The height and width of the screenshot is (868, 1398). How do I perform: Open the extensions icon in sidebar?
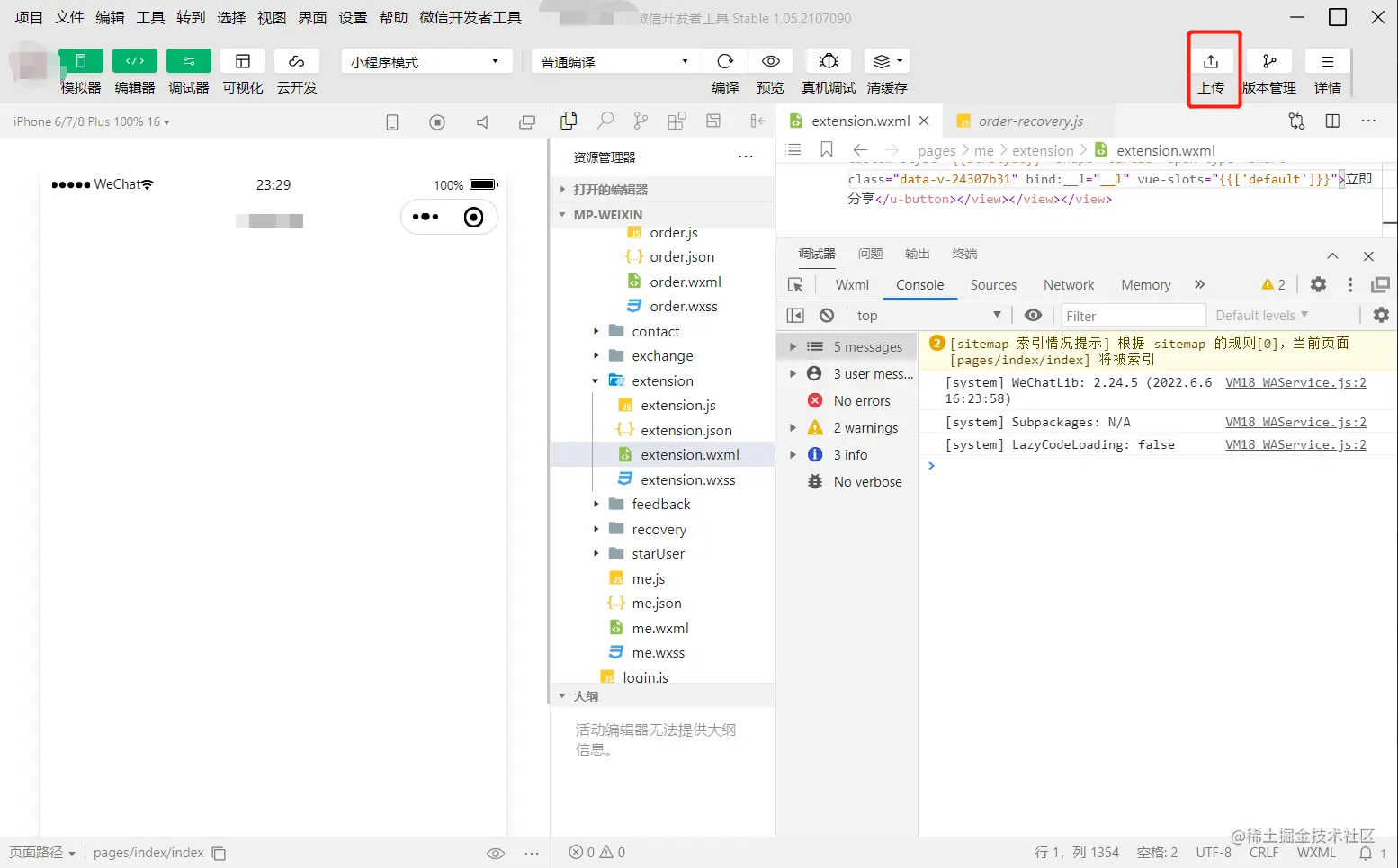coord(677,121)
